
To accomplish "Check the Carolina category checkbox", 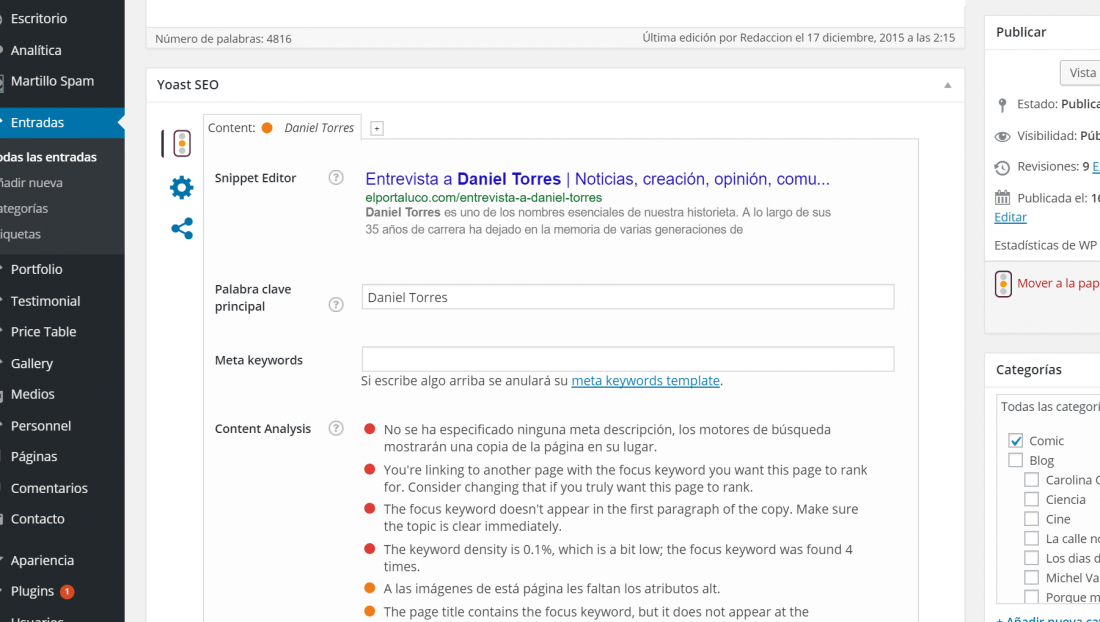I will click(x=1031, y=480).
